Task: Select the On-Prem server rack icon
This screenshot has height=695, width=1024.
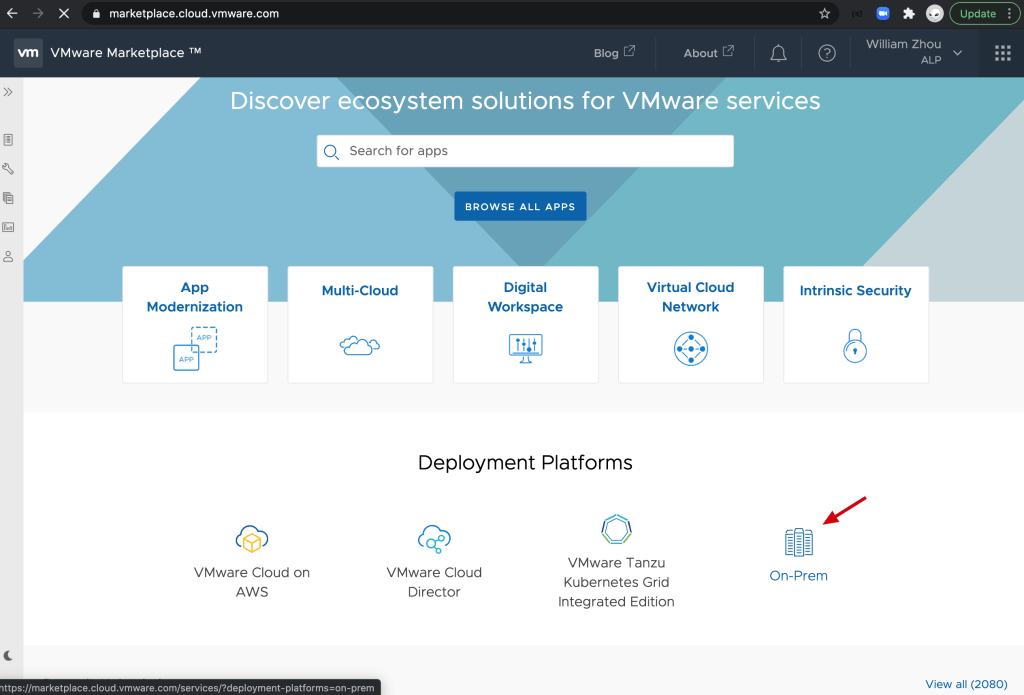Action: pos(798,542)
